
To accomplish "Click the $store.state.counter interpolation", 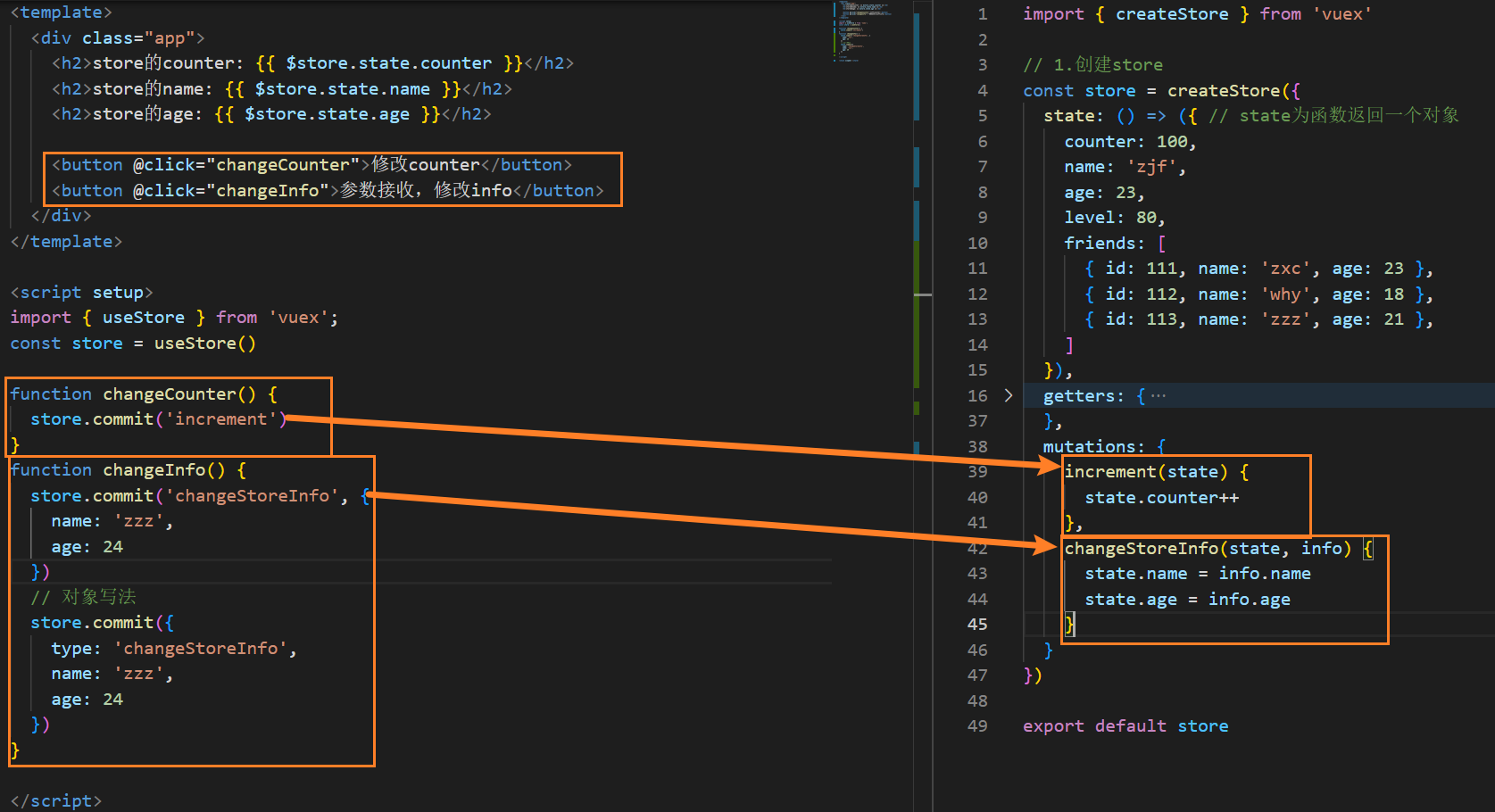I will [388, 63].
